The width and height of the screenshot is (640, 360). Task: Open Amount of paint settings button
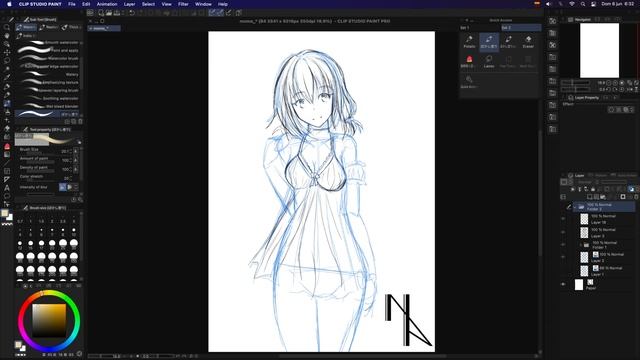pos(76,160)
